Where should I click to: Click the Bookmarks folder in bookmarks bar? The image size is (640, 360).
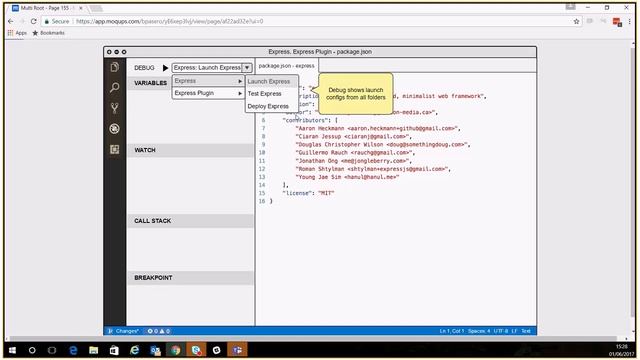pyautogui.click(x=49, y=33)
